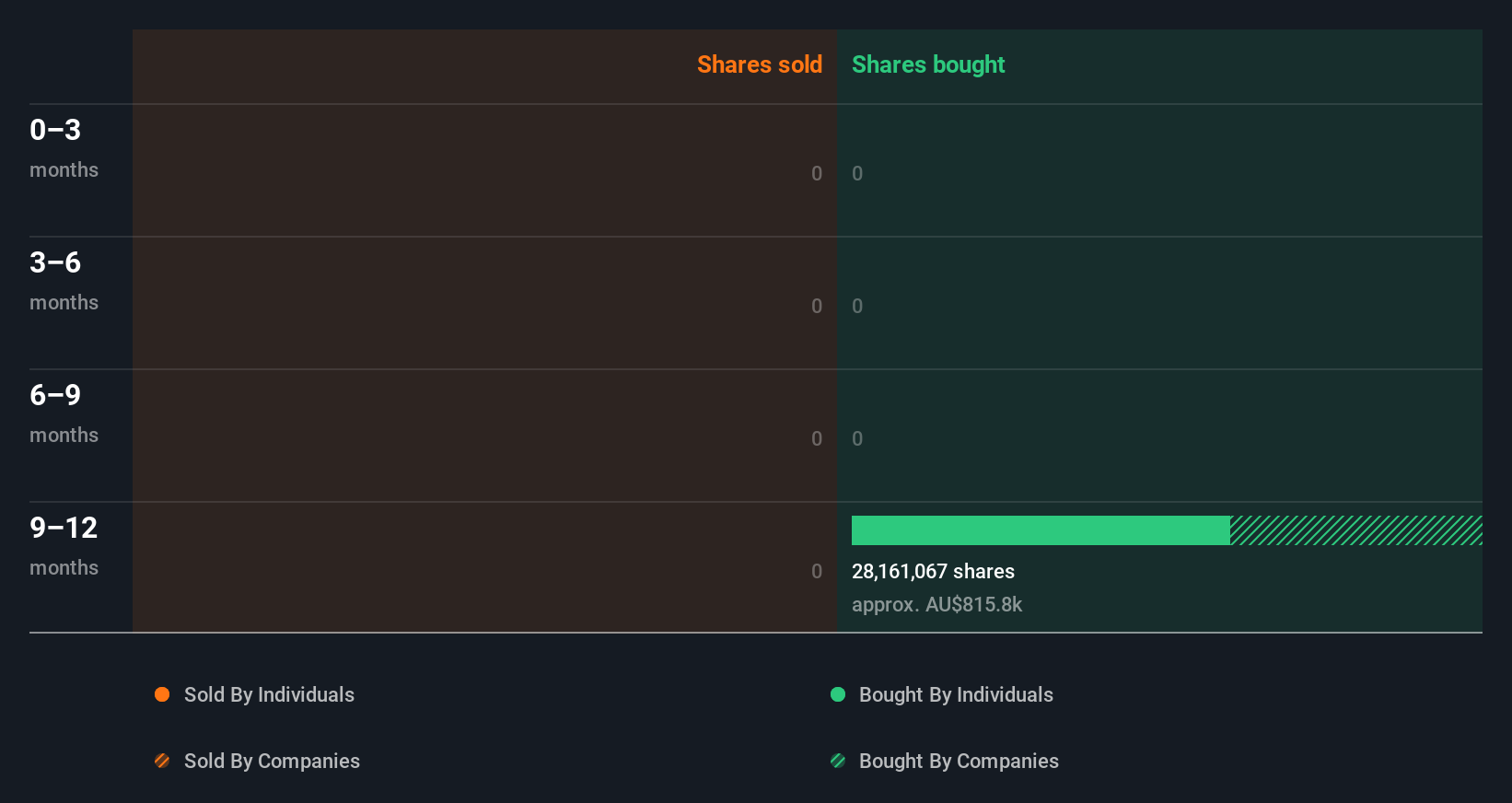Select the 0–3 months row label
Screen dimensions: 1512x803
pyautogui.click(x=63, y=147)
